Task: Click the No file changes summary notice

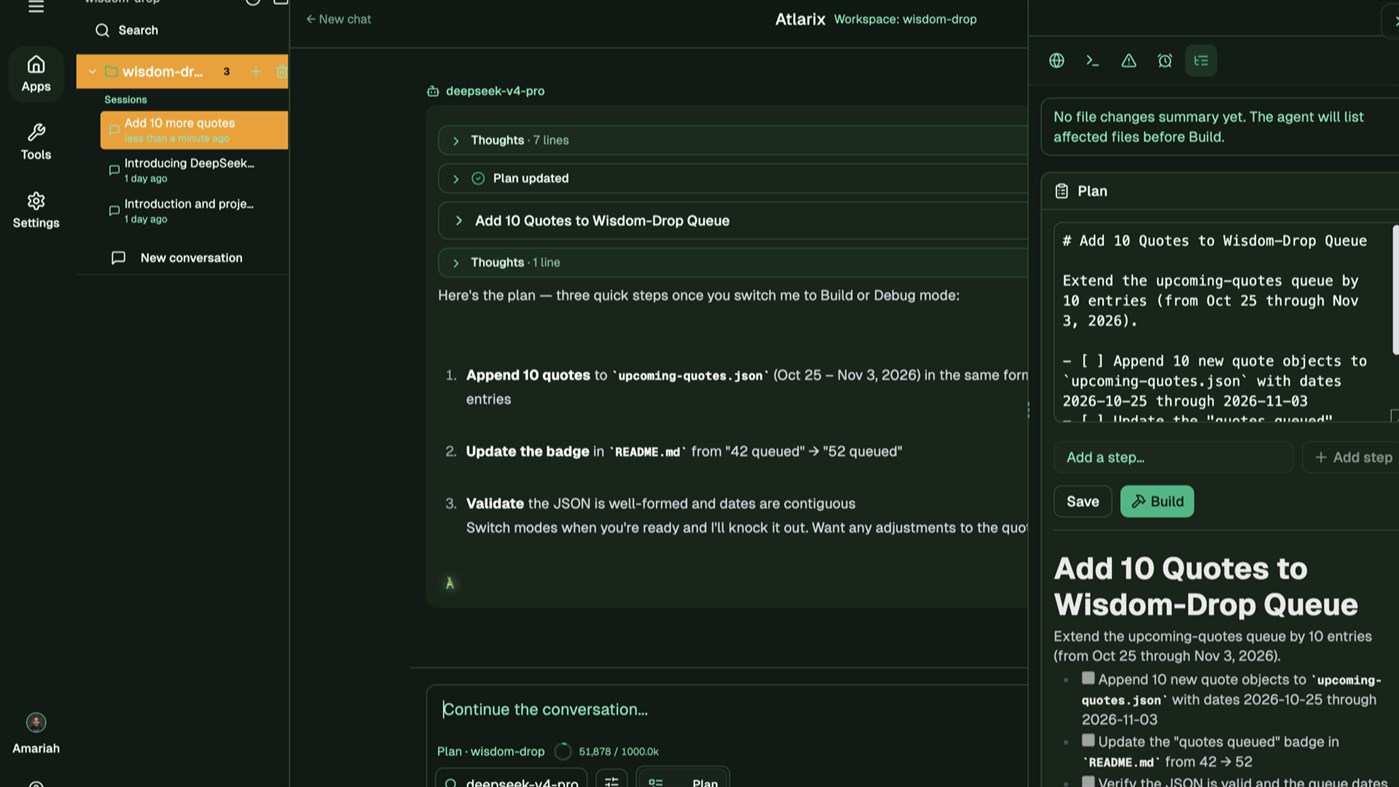Action: pos(1220,127)
